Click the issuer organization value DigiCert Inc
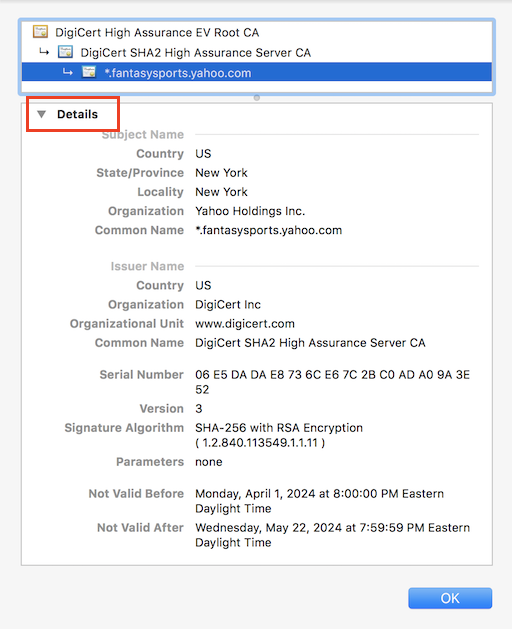Screen dimensions: 512x629 pos(228,304)
